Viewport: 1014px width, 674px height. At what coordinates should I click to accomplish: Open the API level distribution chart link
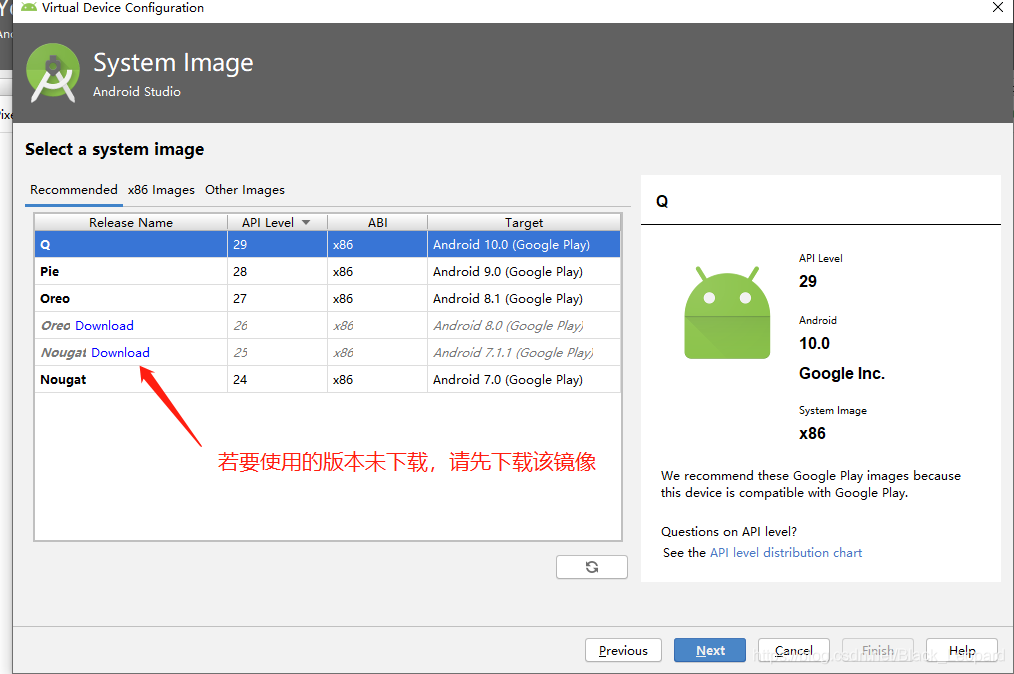coord(786,552)
